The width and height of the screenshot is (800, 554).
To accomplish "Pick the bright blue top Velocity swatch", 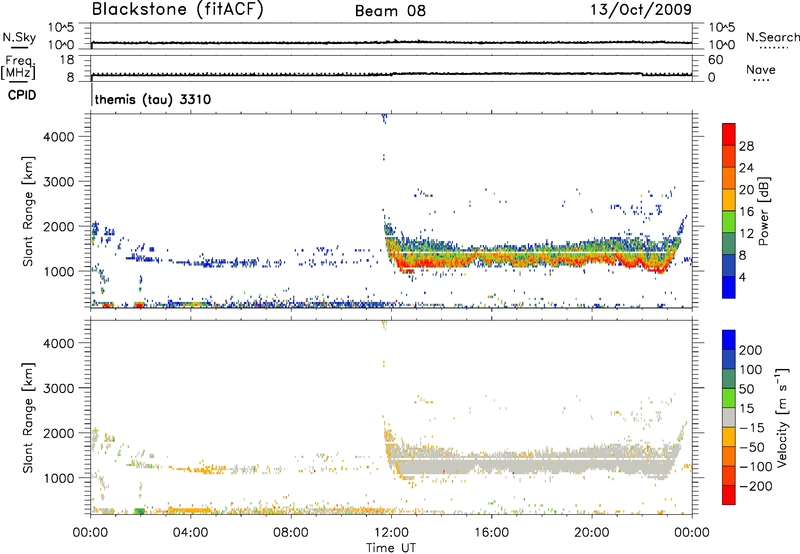I will (729, 340).
